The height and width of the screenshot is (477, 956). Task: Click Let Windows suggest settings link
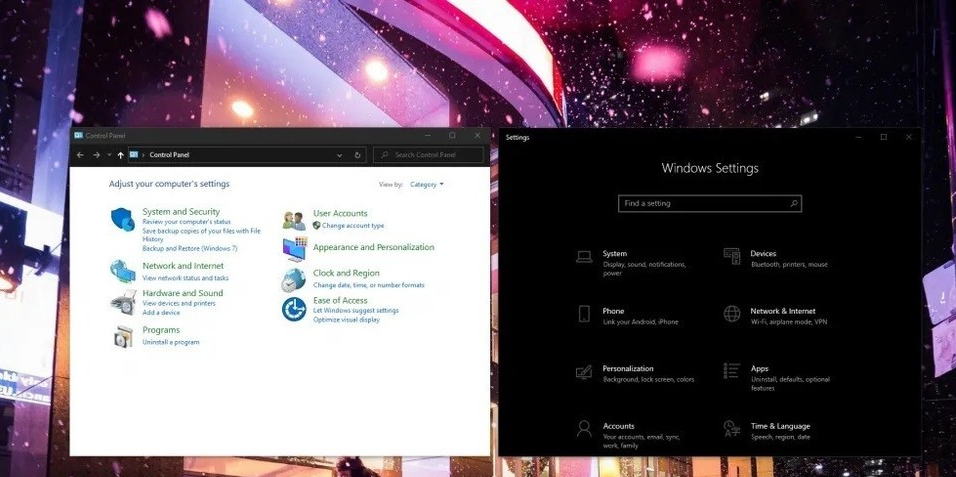click(355, 310)
